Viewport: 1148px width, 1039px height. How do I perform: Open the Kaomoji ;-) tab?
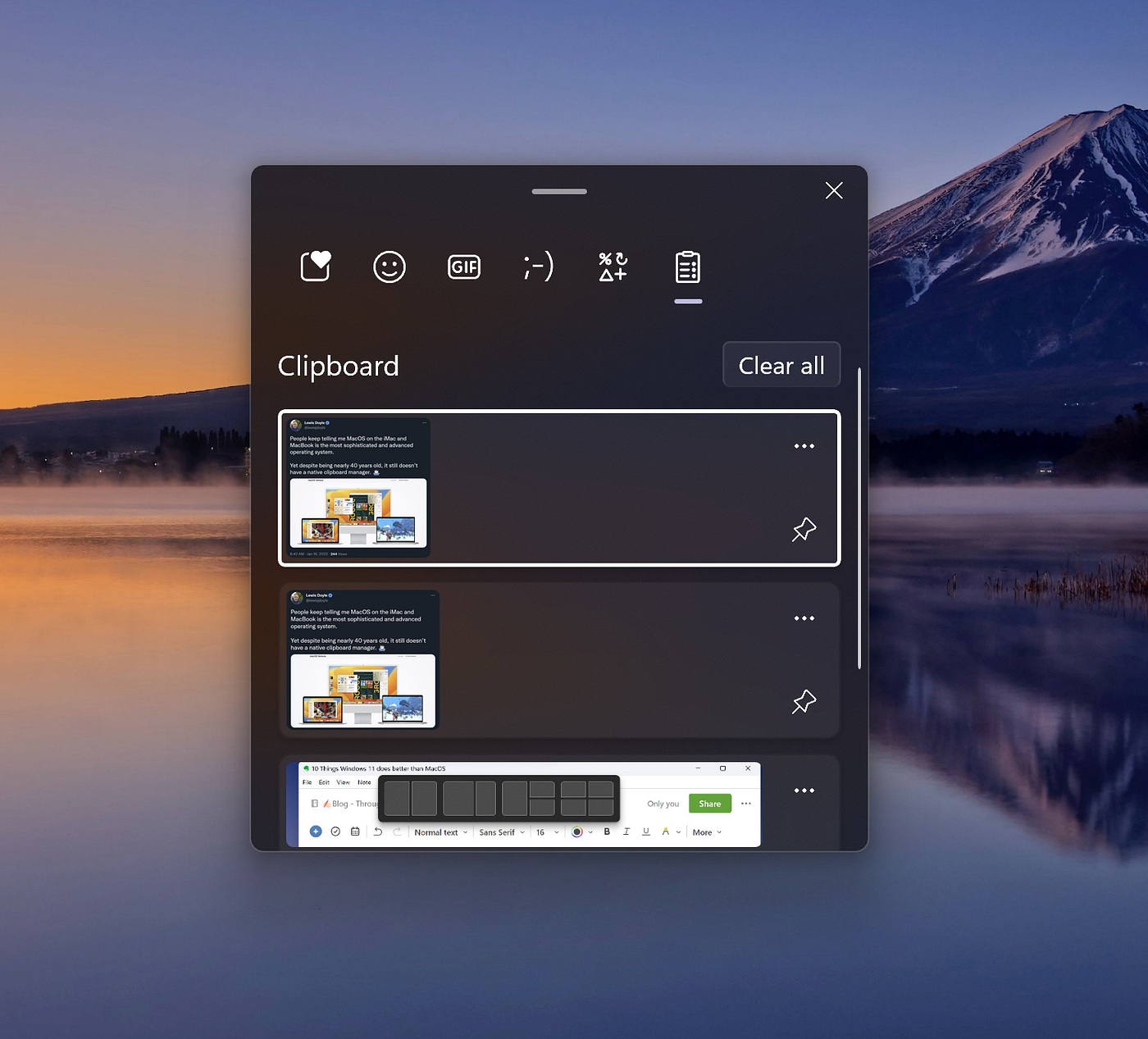[539, 267]
